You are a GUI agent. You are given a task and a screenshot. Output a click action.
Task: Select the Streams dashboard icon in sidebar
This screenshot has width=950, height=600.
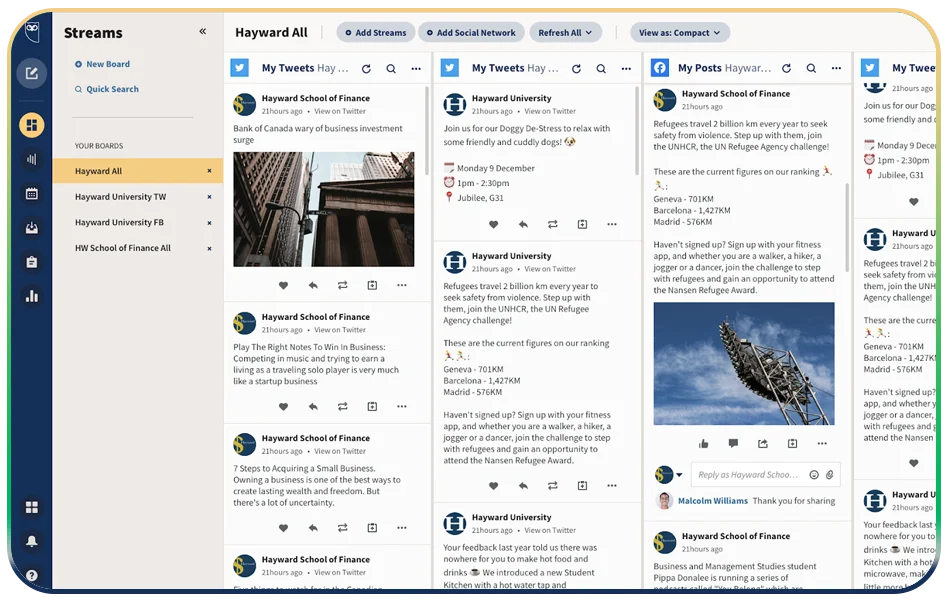point(32,125)
